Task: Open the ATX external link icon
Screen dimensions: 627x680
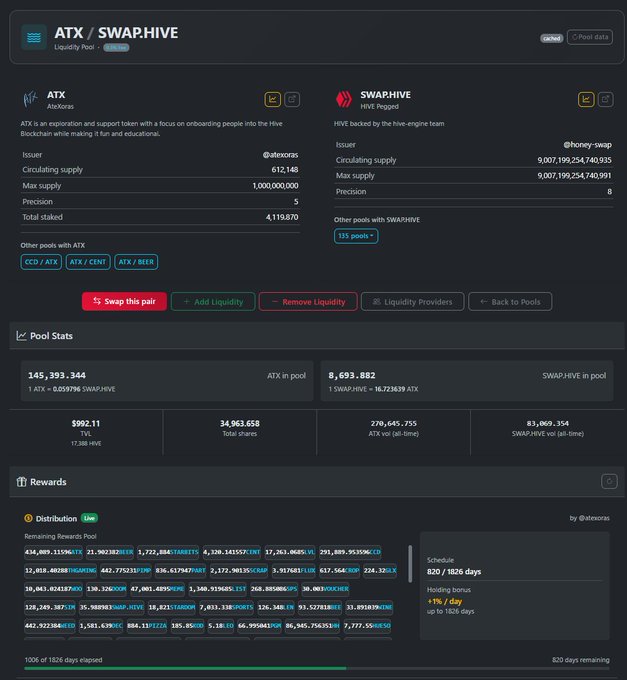Action: (x=292, y=99)
